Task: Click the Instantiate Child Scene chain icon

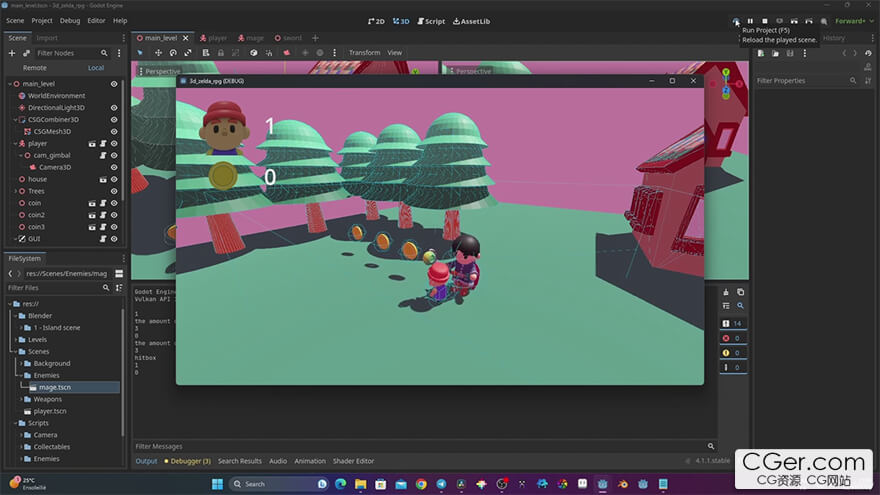Action: 26,53
